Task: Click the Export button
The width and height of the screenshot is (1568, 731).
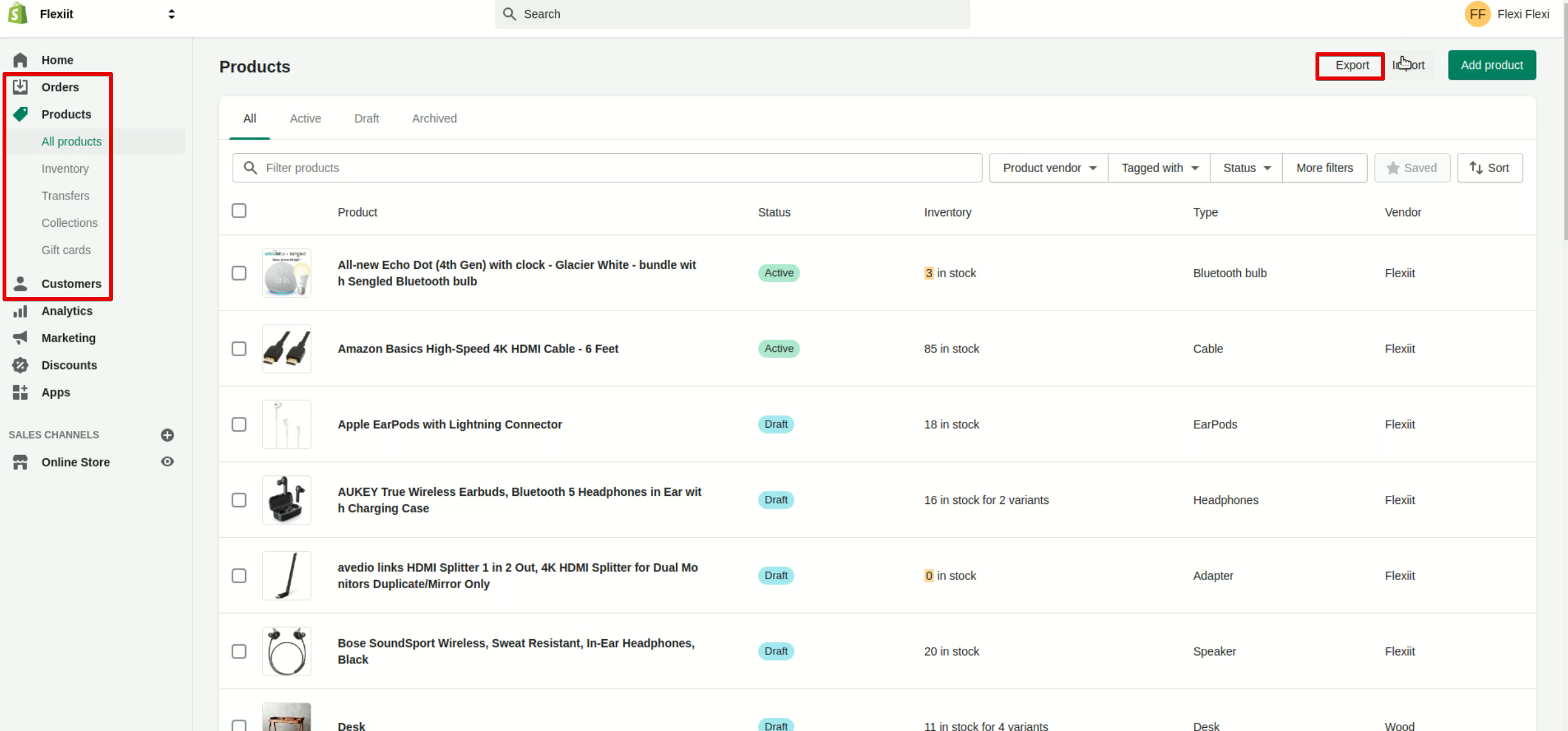Action: pos(1352,65)
